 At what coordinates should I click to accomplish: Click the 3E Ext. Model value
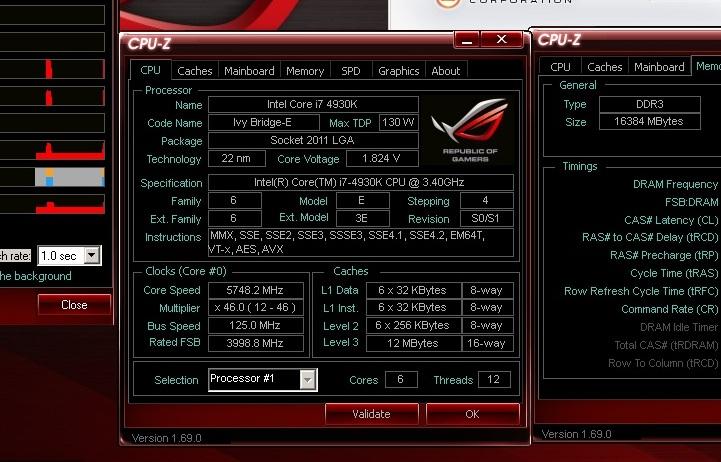point(362,218)
